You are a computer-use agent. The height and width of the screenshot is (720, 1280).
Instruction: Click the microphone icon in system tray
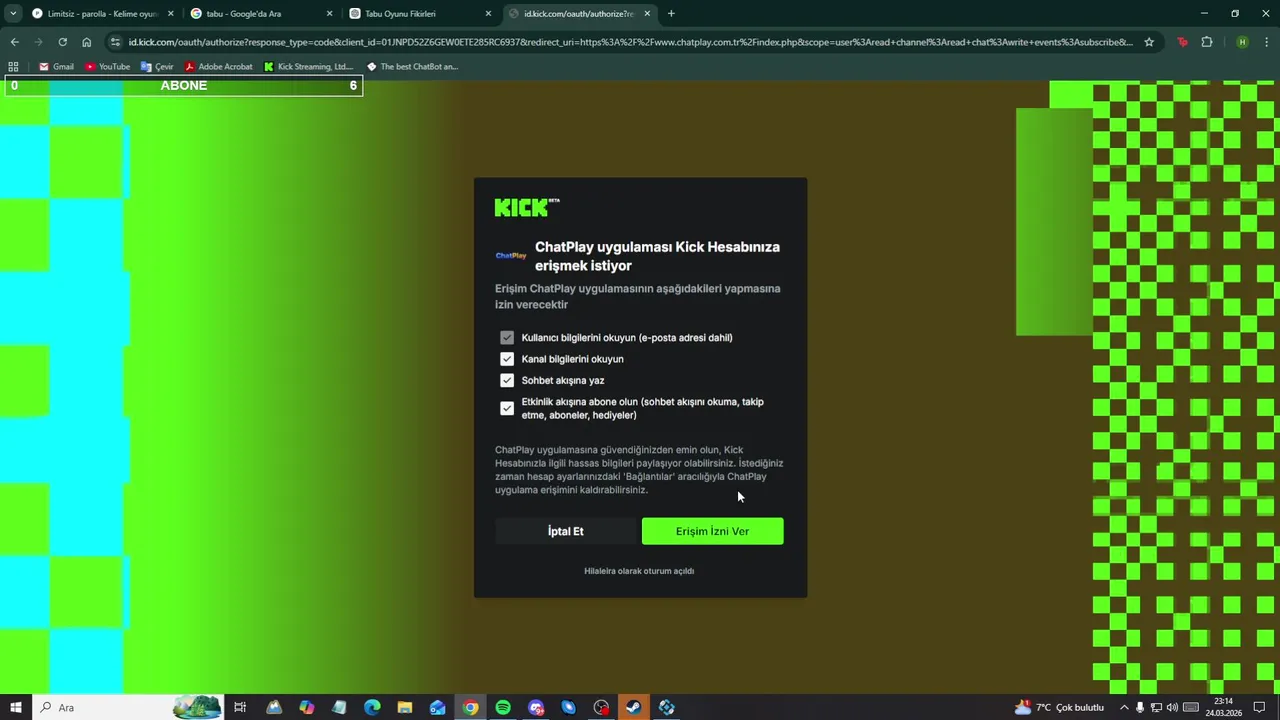coord(1140,708)
